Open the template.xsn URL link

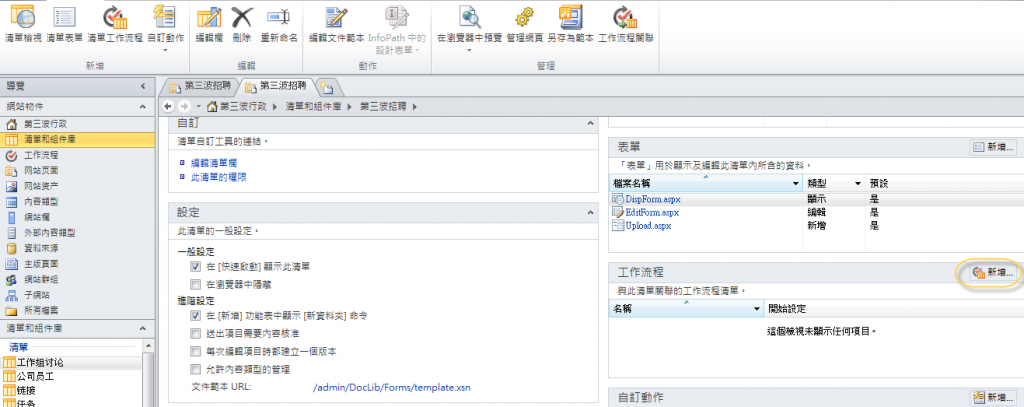392,387
